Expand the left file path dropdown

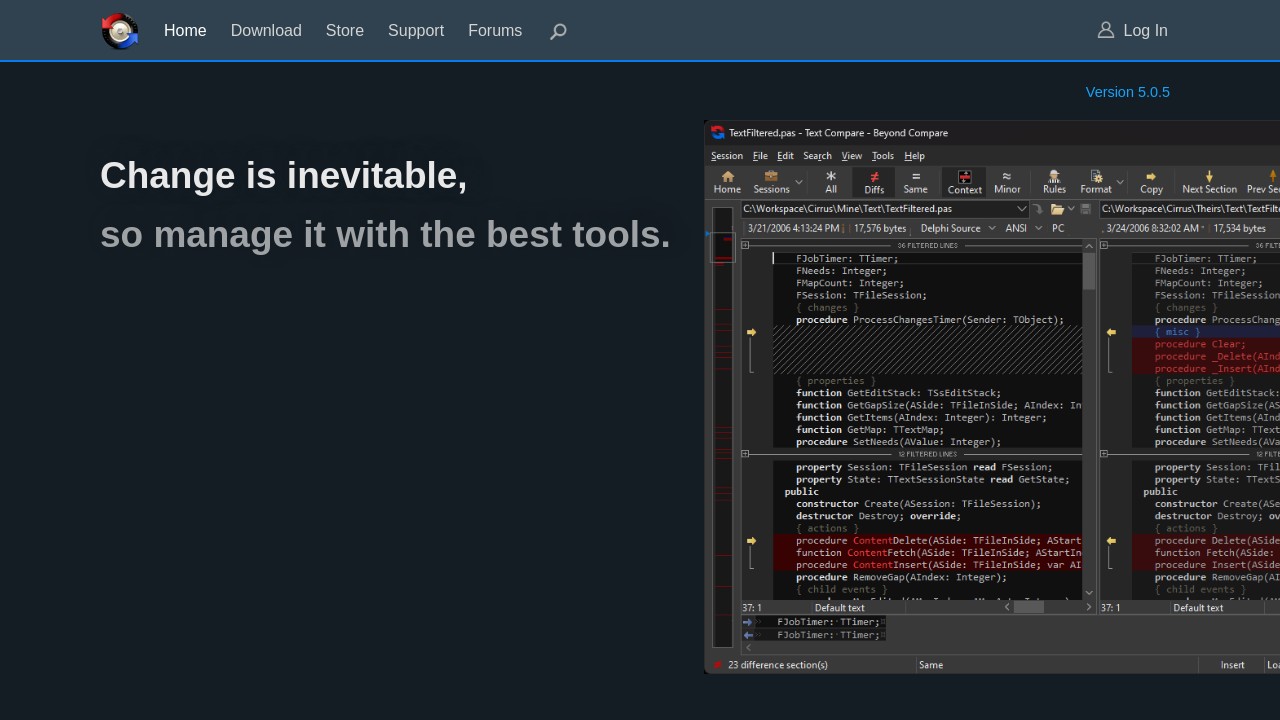(1022, 209)
